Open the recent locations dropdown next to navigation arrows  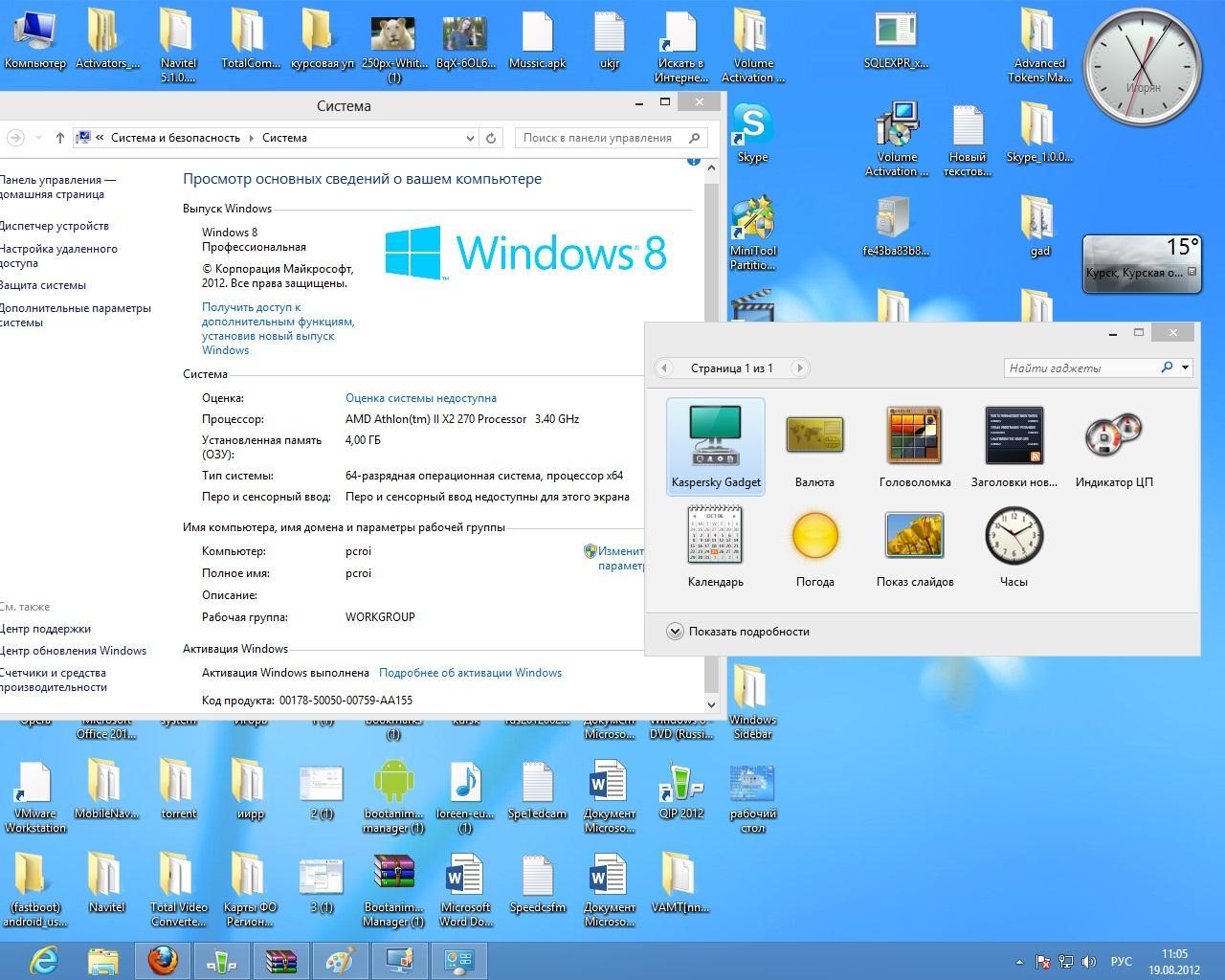click(x=38, y=138)
